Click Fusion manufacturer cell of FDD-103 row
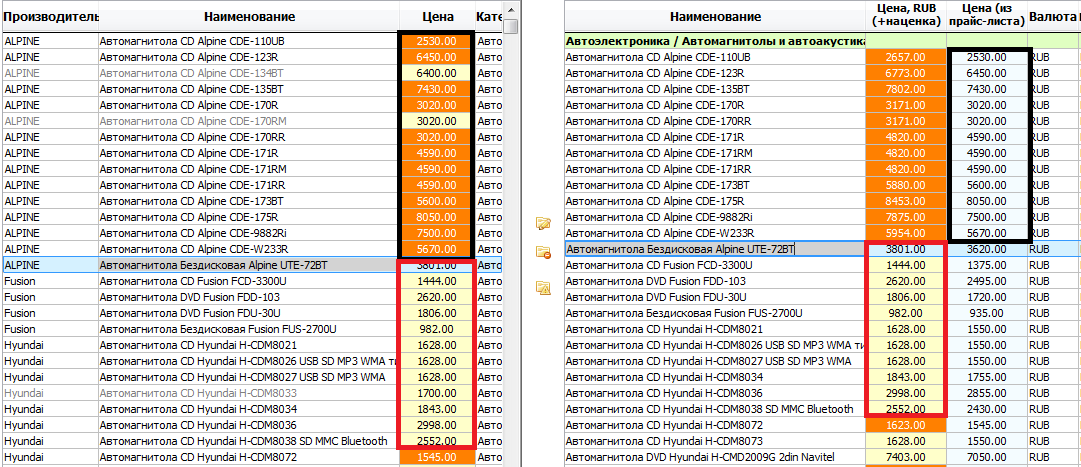The height and width of the screenshot is (467, 1081). point(50,297)
